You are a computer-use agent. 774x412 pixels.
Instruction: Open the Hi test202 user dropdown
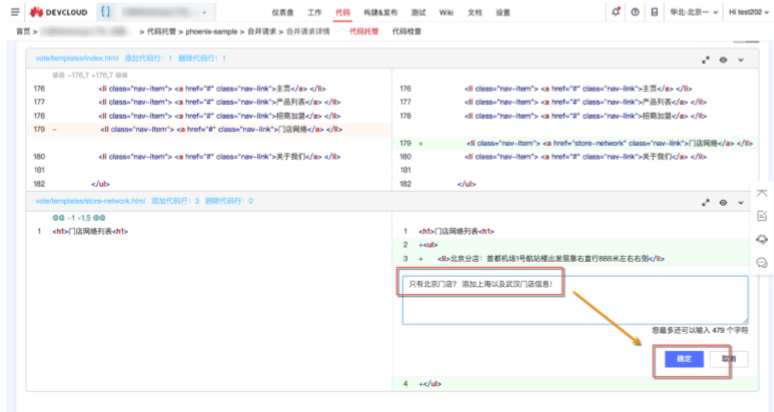pos(749,12)
